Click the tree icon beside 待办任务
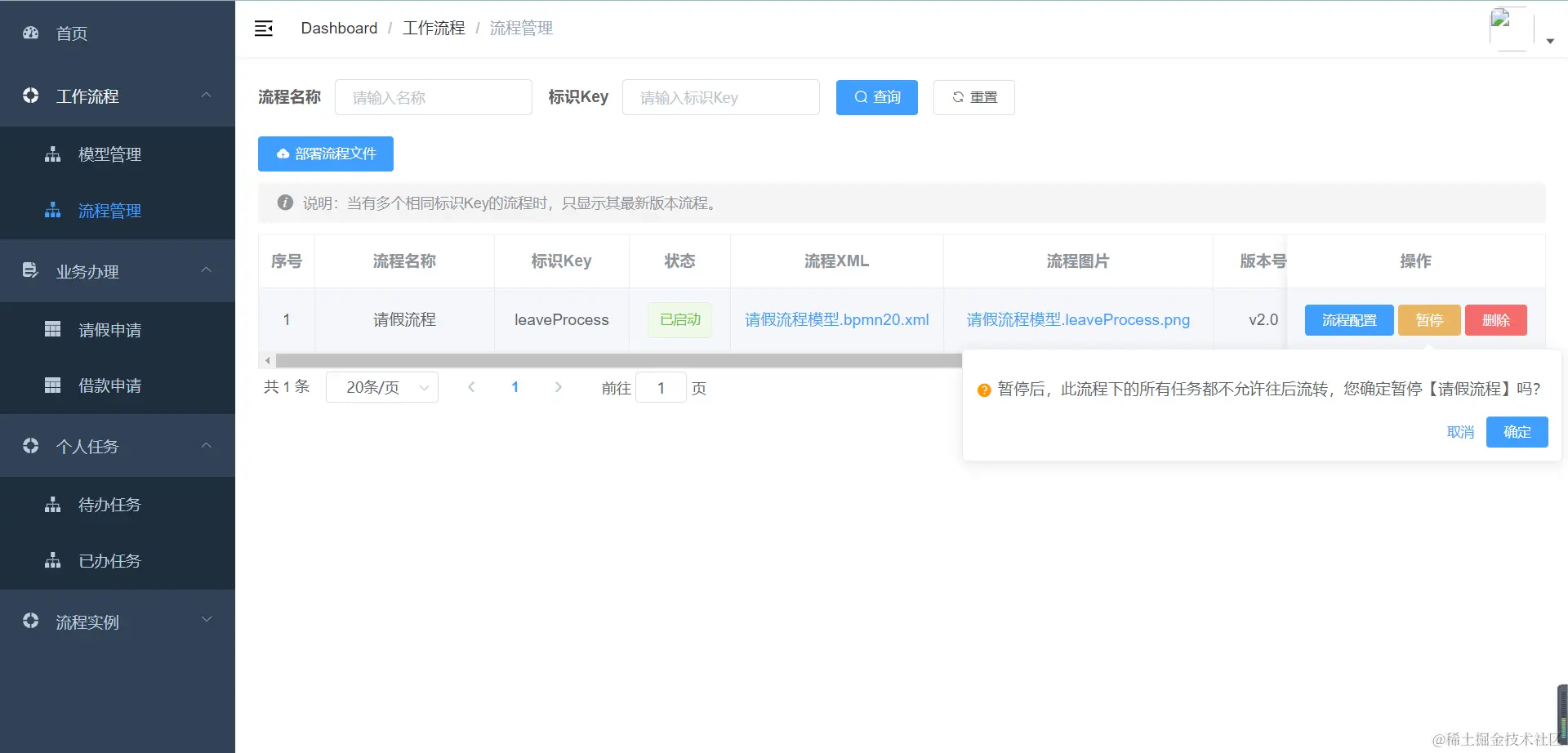 [53, 505]
